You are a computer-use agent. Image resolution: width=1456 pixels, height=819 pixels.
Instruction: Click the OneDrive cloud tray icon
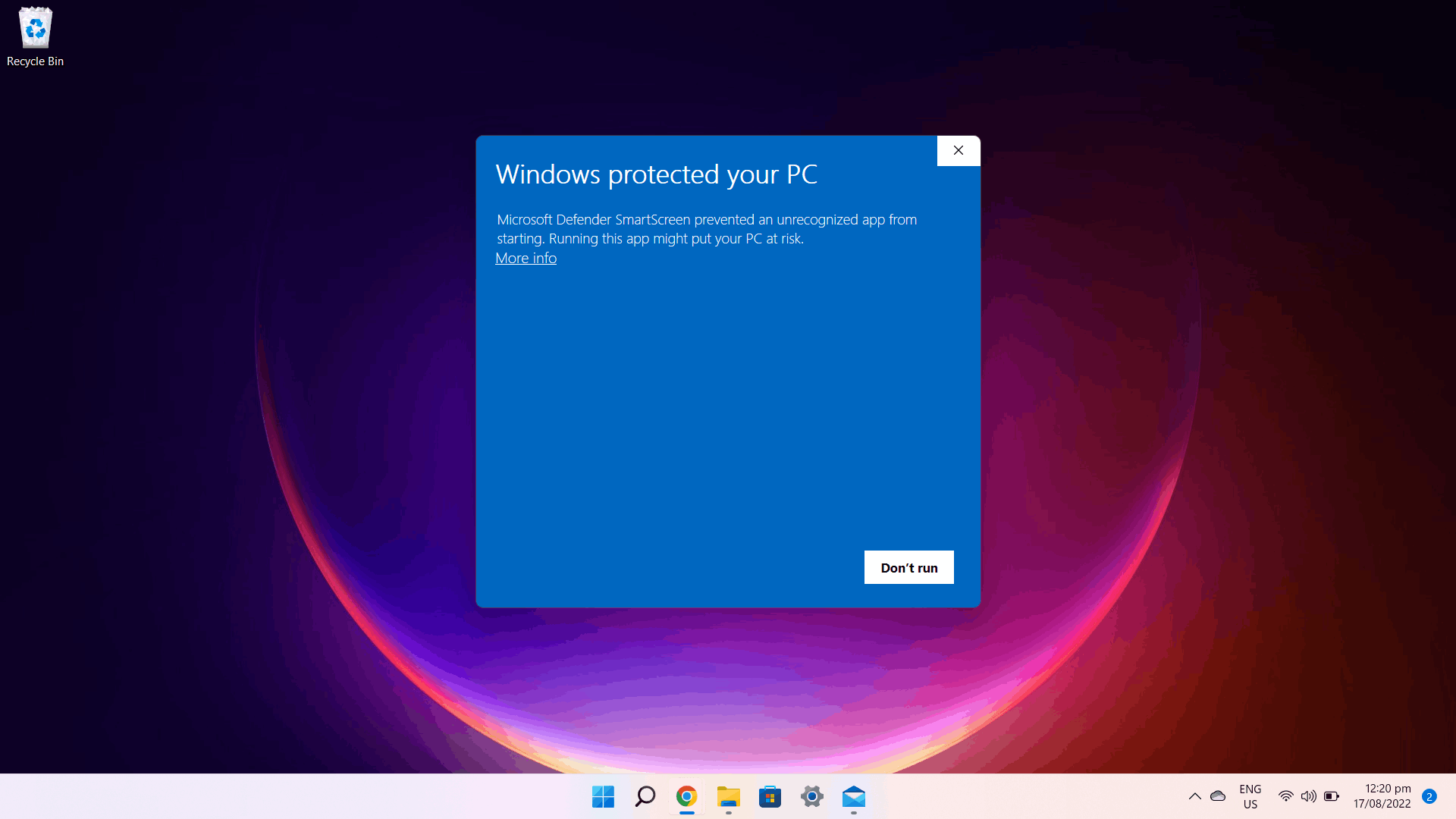(1218, 796)
